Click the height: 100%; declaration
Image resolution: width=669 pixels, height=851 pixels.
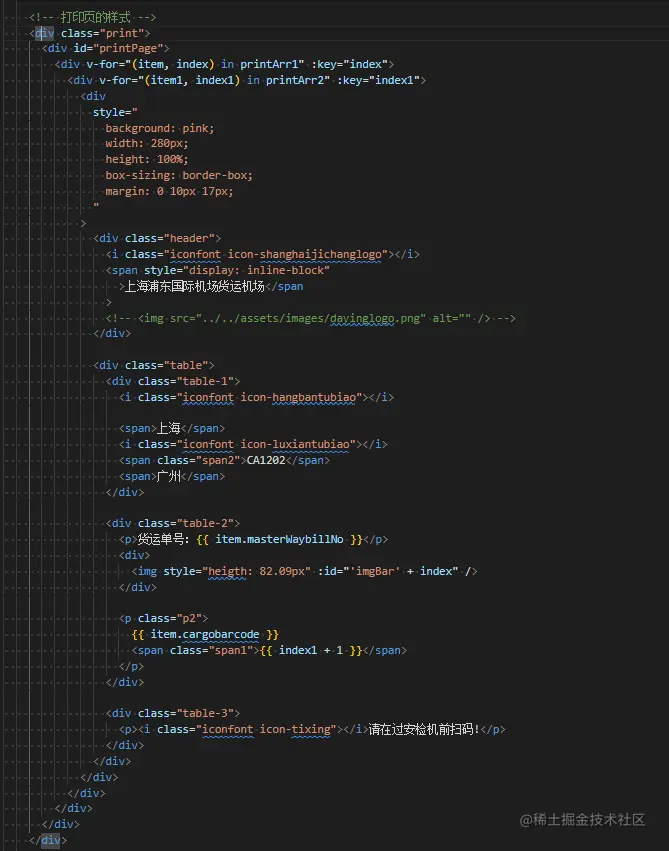[x=146, y=160]
